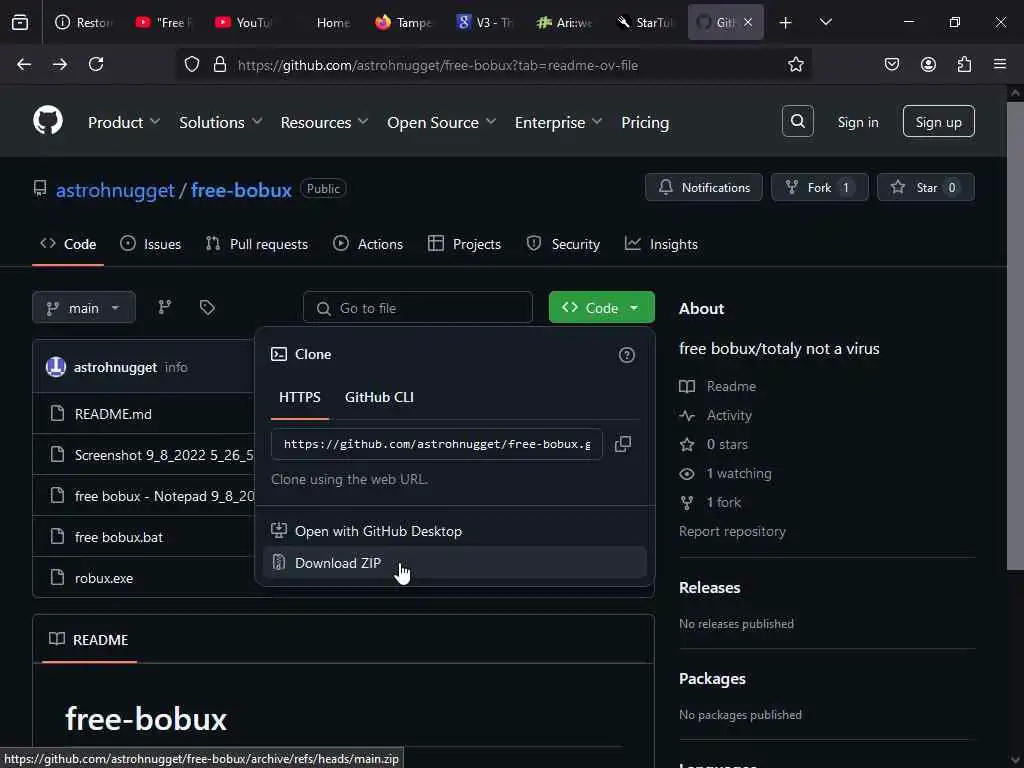Viewport: 1024px width, 768px height.
Task: Switch to the Issues tab
Action: 151,244
